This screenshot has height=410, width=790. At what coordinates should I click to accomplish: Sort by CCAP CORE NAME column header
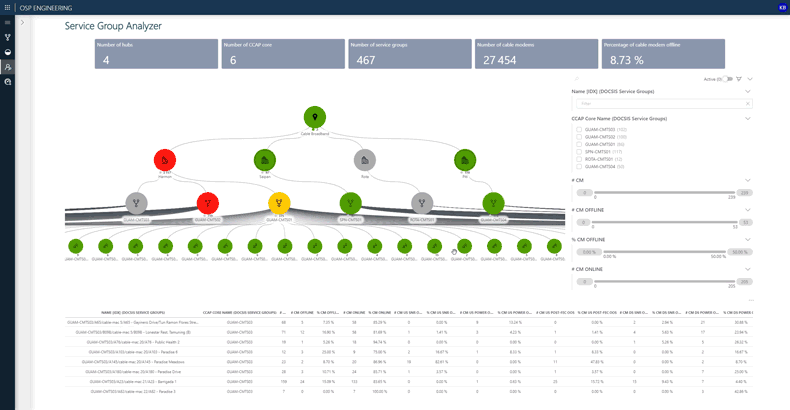[x=239, y=313]
